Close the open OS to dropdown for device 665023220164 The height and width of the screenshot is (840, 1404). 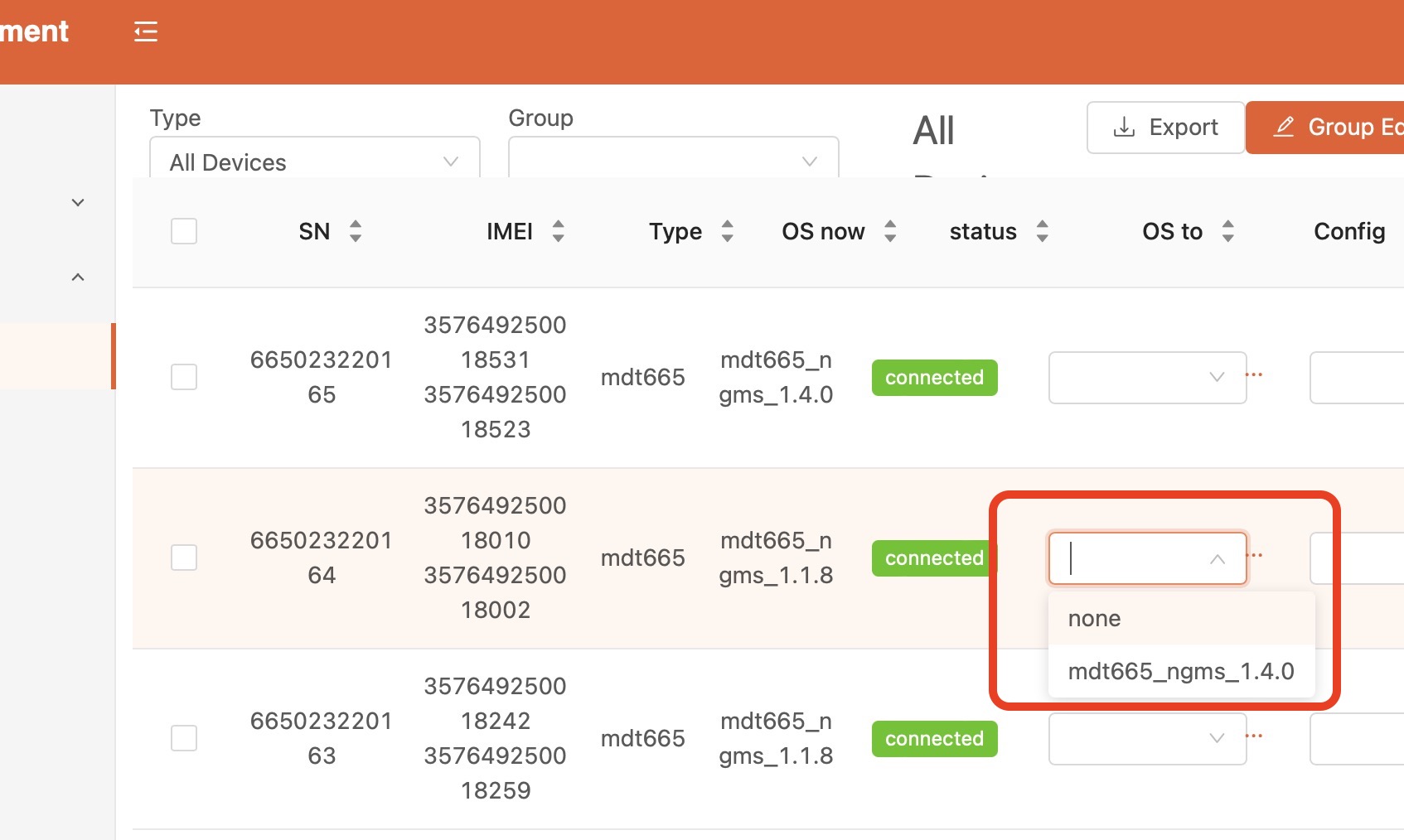coord(1148,558)
